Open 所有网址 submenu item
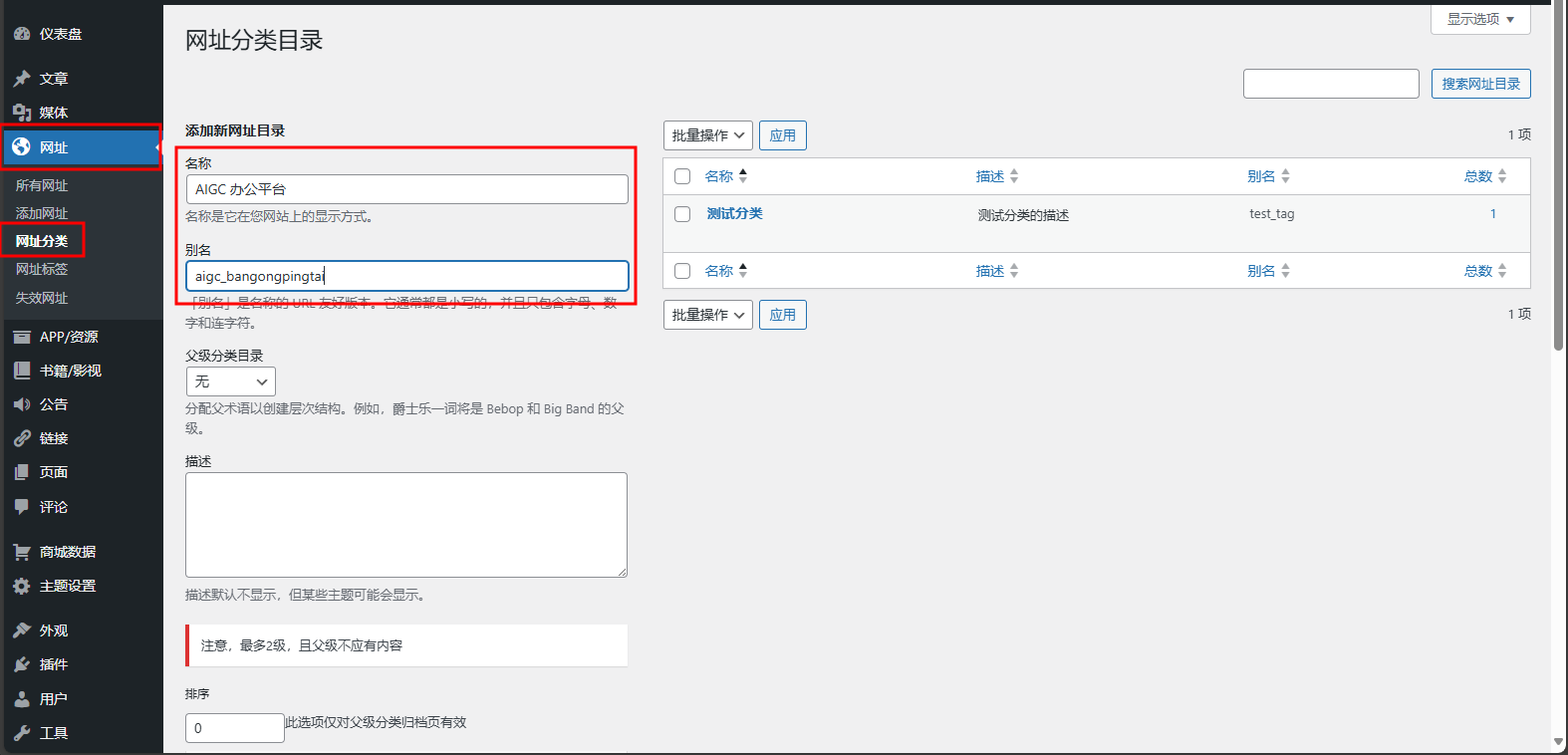The image size is (1568, 755). 42,185
